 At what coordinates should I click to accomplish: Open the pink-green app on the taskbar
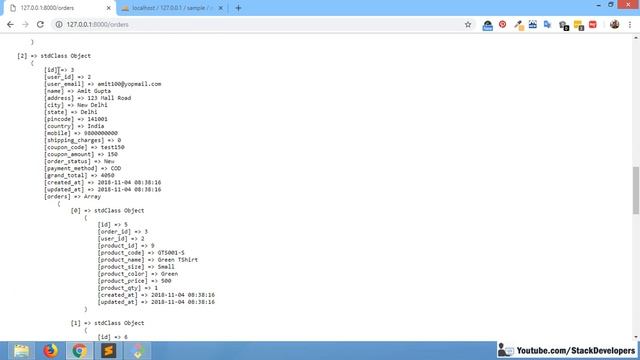click(138, 351)
